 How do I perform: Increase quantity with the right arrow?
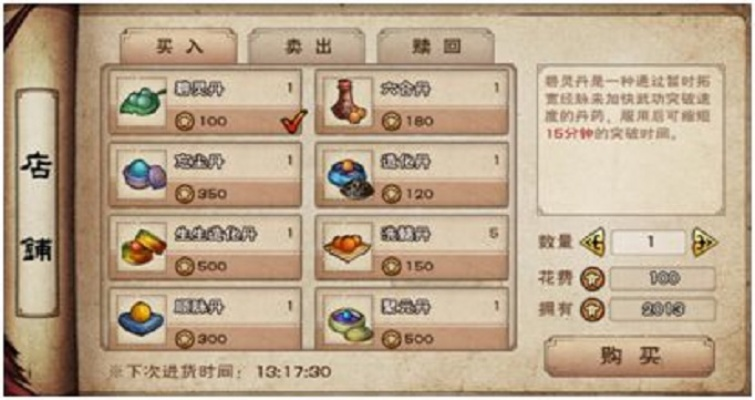coord(704,242)
